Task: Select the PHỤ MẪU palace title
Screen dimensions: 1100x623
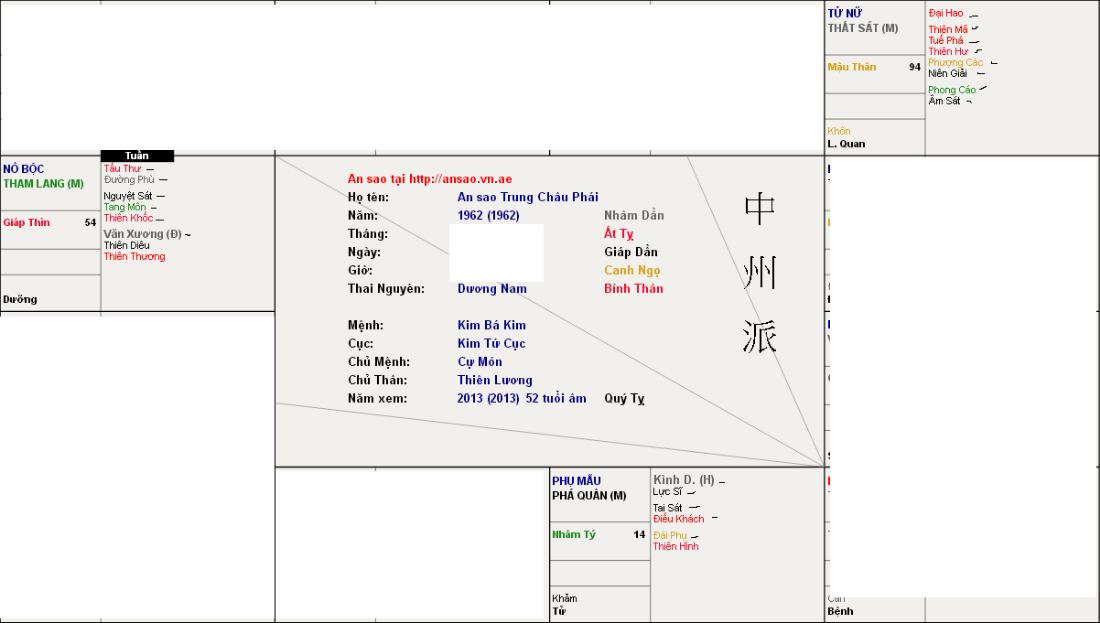Action: (575, 481)
